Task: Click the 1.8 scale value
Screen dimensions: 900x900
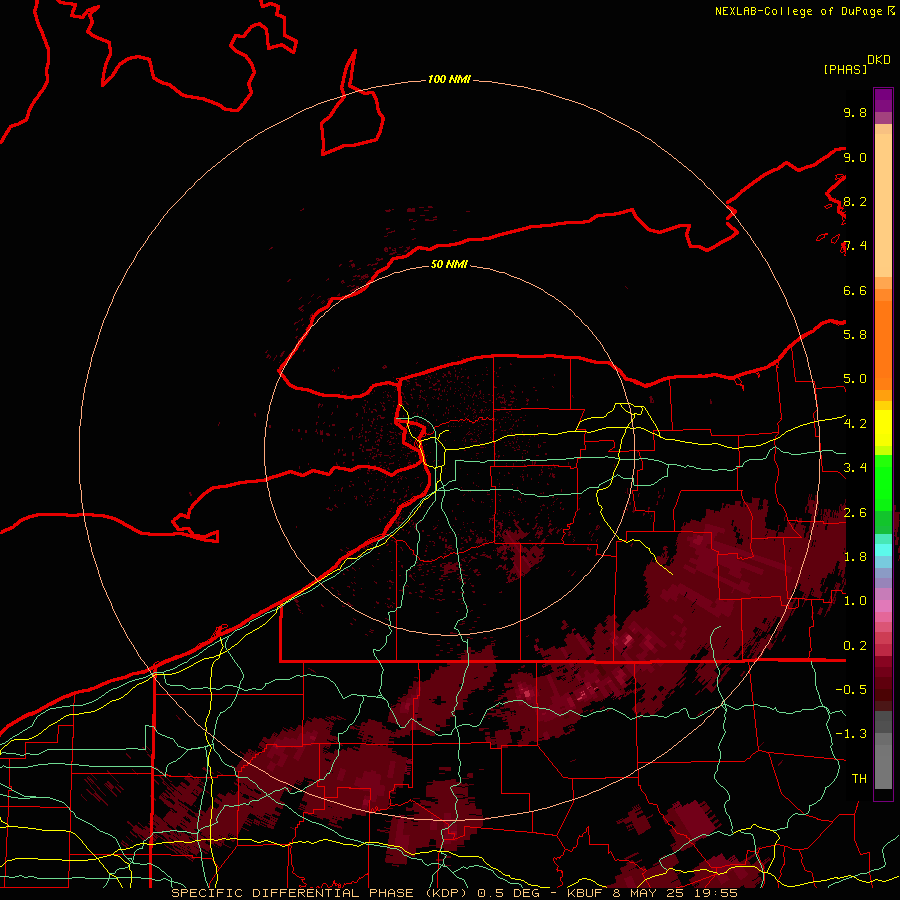Action: click(855, 557)
